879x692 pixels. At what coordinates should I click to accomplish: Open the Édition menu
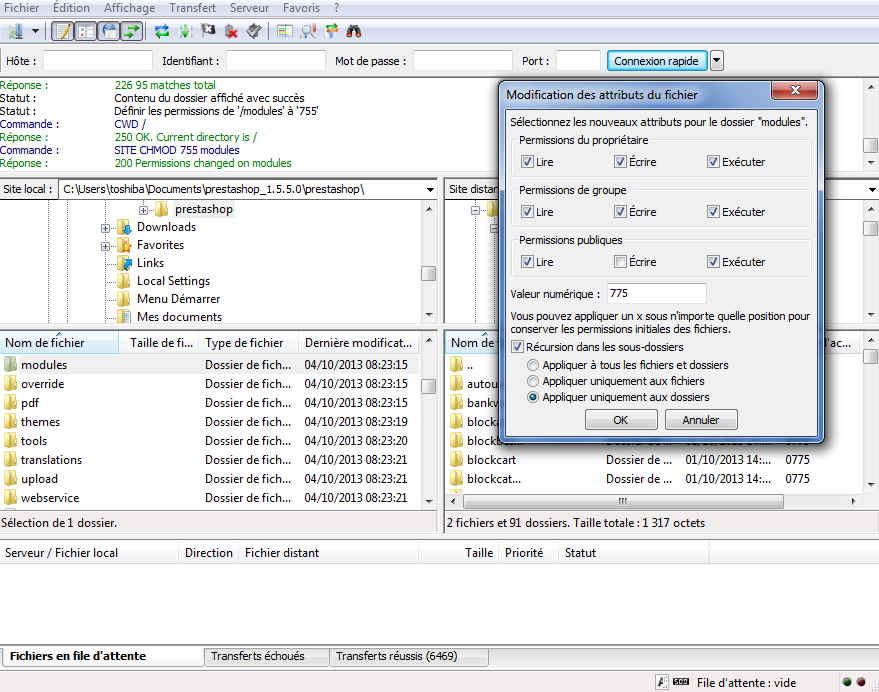[71, 8]
